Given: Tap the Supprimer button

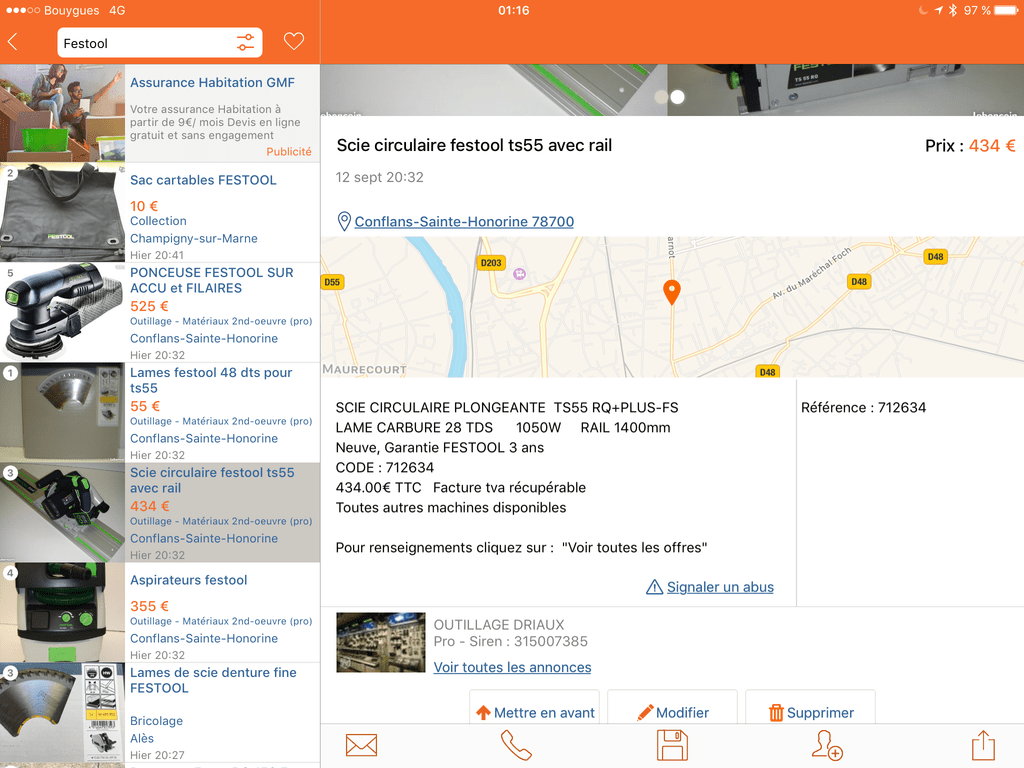Looking at the screenshot, I should tap(810, 707).
